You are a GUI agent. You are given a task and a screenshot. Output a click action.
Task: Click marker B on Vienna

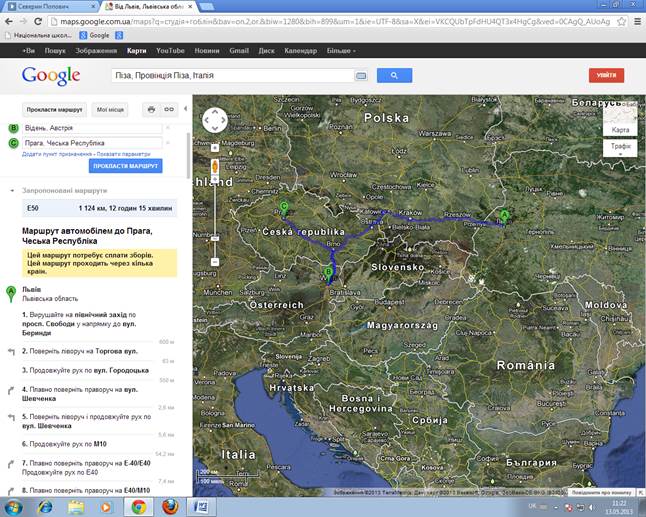[328, 273]
